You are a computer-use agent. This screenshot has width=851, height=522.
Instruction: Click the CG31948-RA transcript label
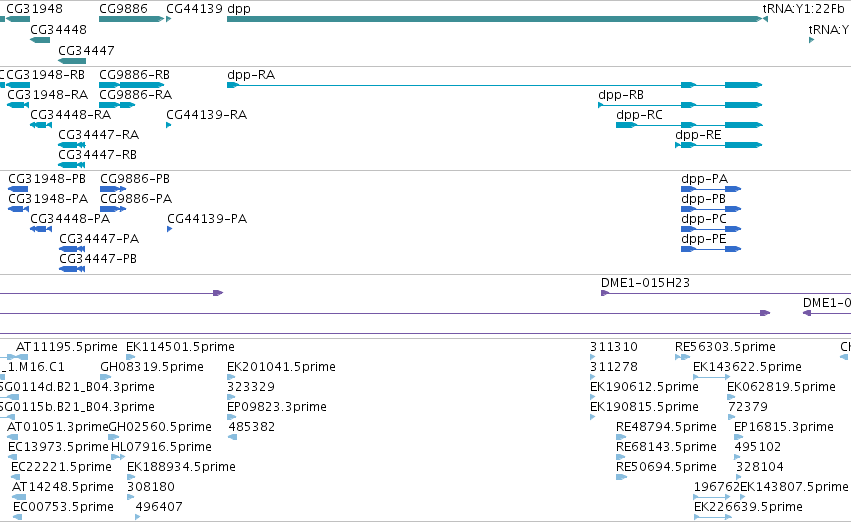47,95
